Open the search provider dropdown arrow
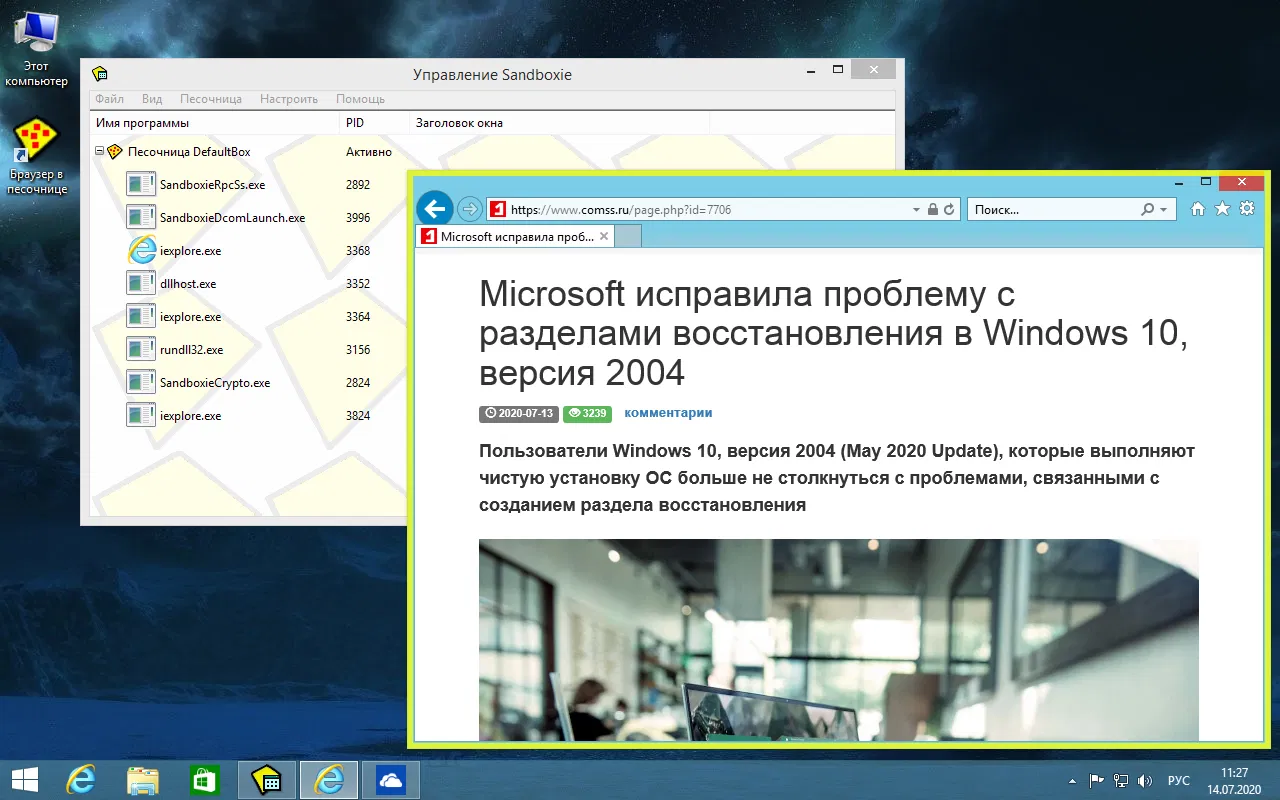Image resolution: width=1280 pixels, height=800 pixels. (1162, 210)
